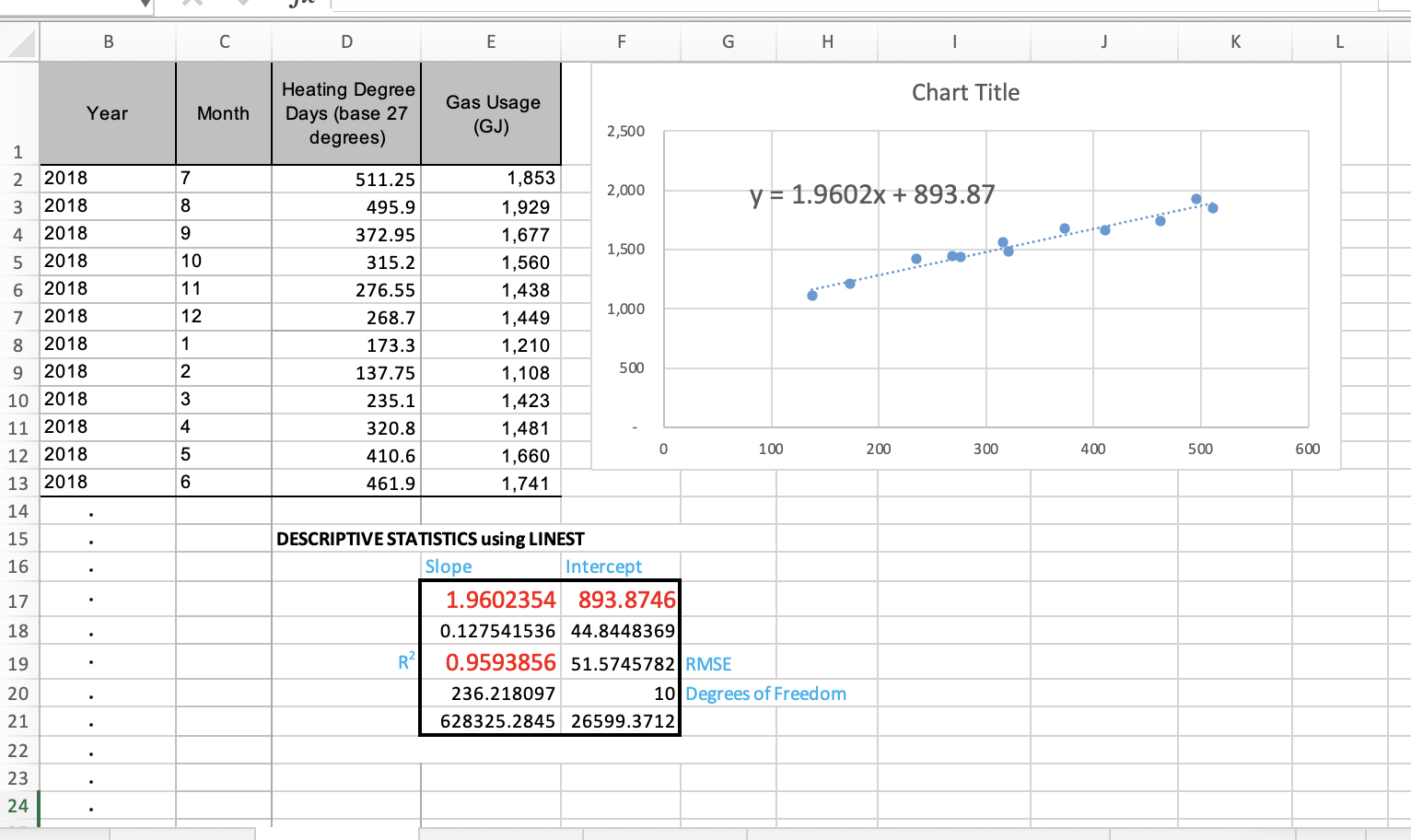
Task: Select gas usage cell 1,449
Action: point(491,317)
